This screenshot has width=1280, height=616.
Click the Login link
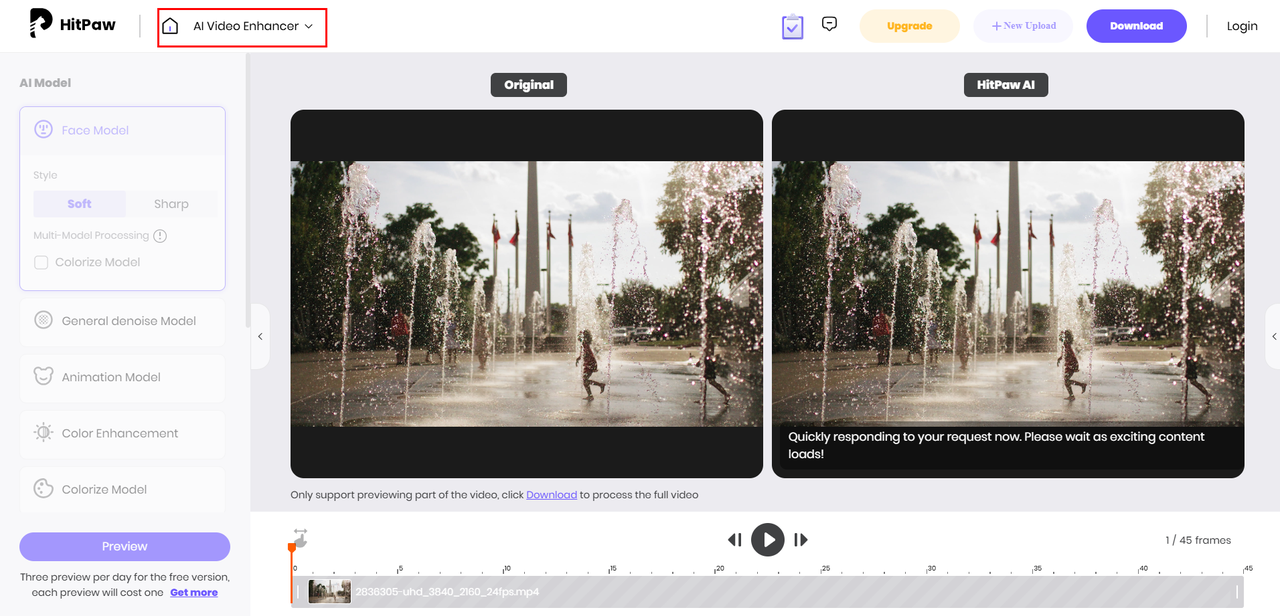pos(1242,26)
